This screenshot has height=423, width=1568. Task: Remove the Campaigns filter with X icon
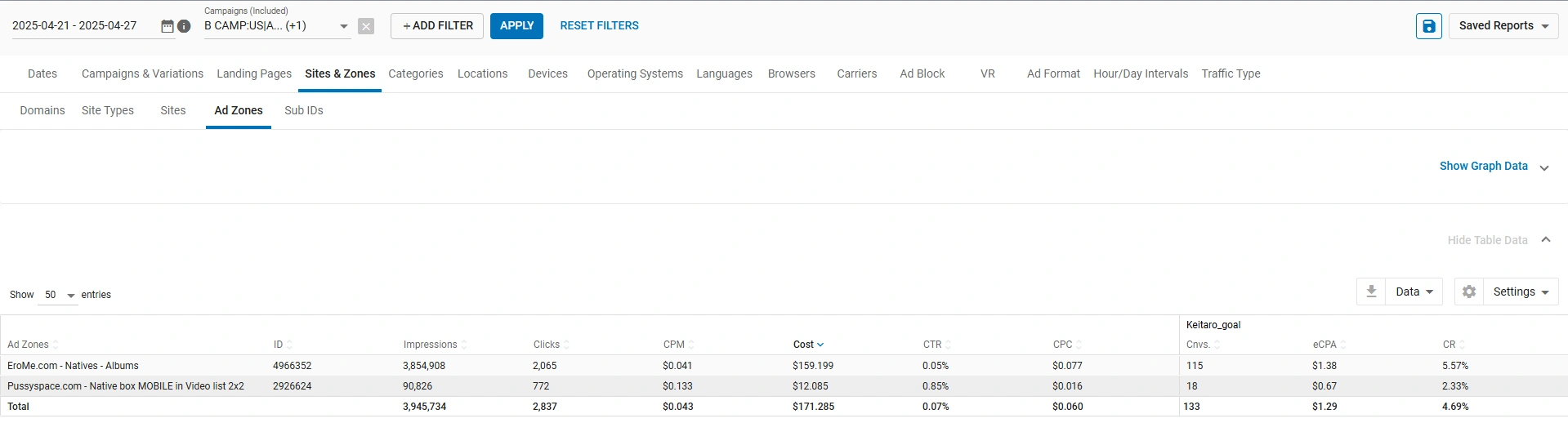click(x=366, y=26)
